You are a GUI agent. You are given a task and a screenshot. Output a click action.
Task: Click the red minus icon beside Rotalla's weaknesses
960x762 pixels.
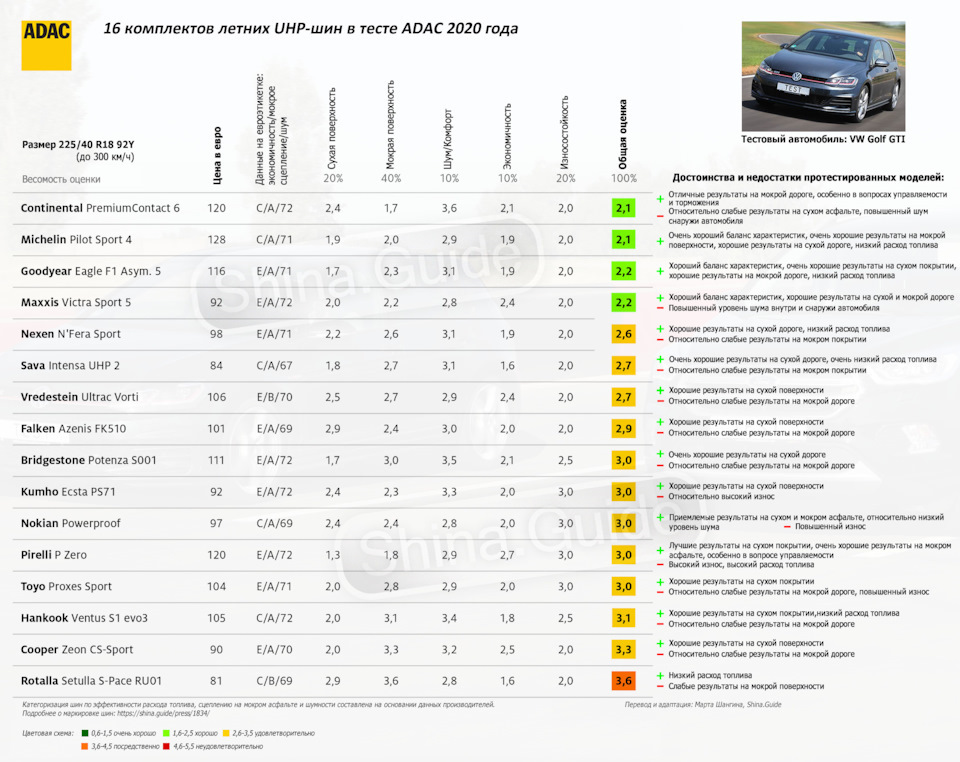(660, 687)
